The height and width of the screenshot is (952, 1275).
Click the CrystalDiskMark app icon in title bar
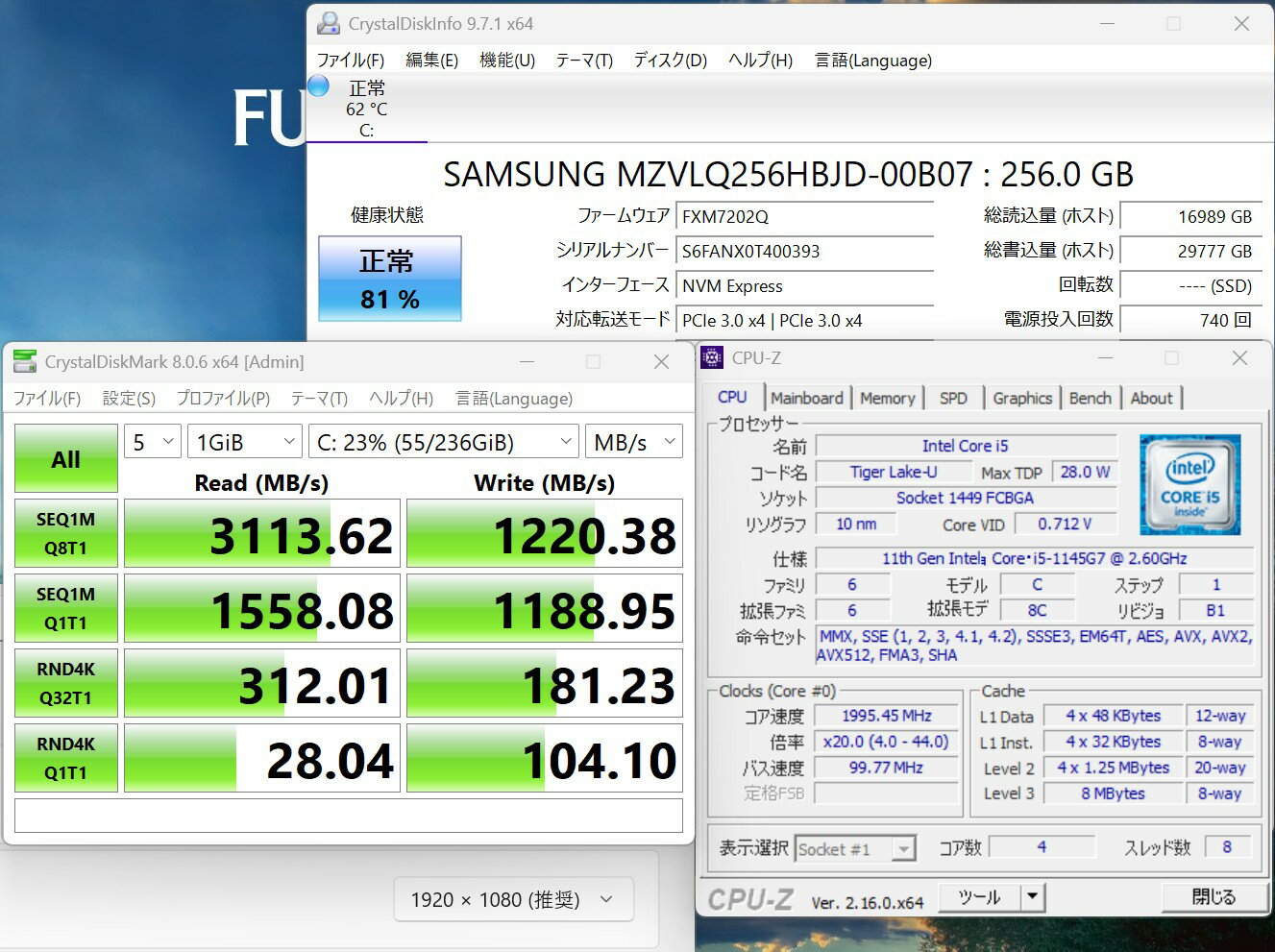point(25,362)
